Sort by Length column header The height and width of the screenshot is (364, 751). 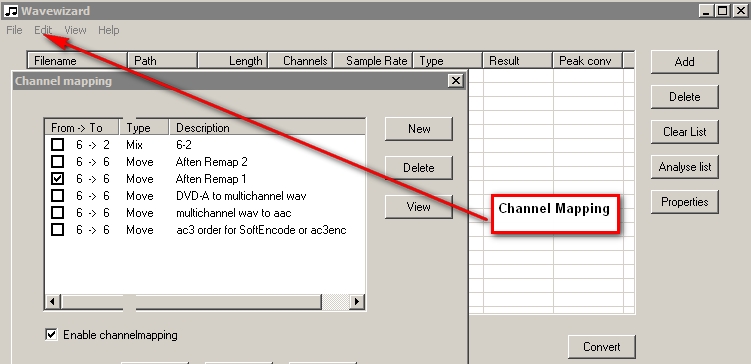click(233, 61)
